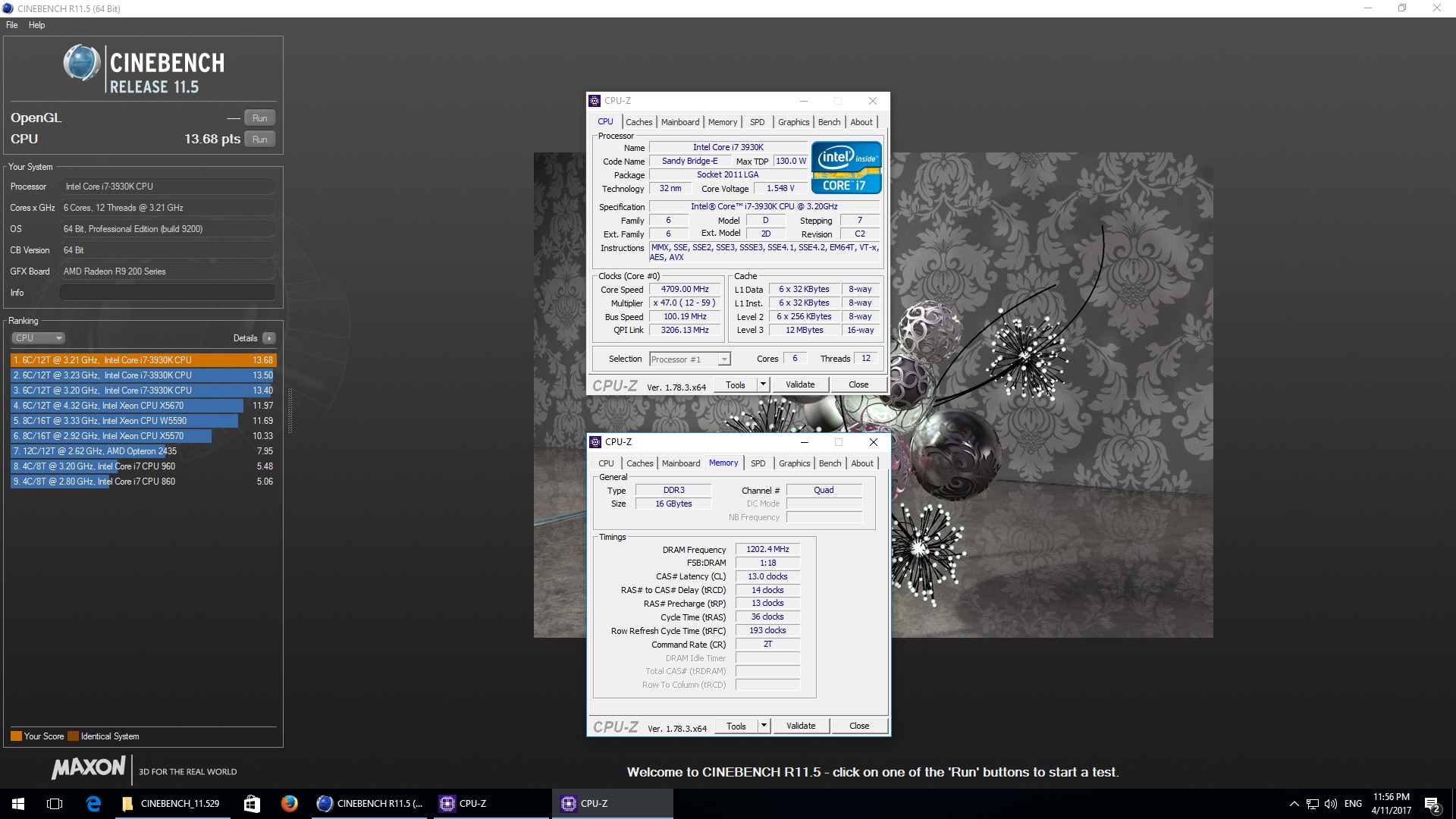Click Close button in lower CPU-Z window
Image resolution: width=1456 pixels, height=819 pixels.
tap(859, 726)
